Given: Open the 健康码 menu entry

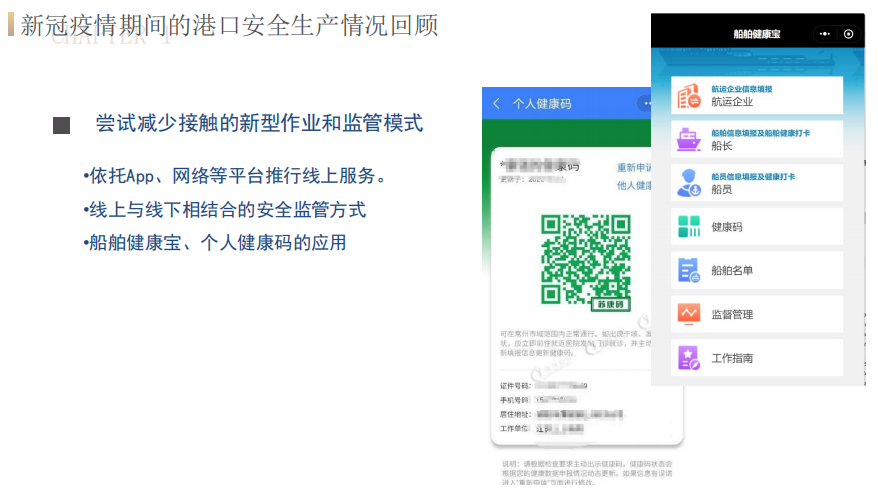Looking at the screenshot, I should coord(757,227).
